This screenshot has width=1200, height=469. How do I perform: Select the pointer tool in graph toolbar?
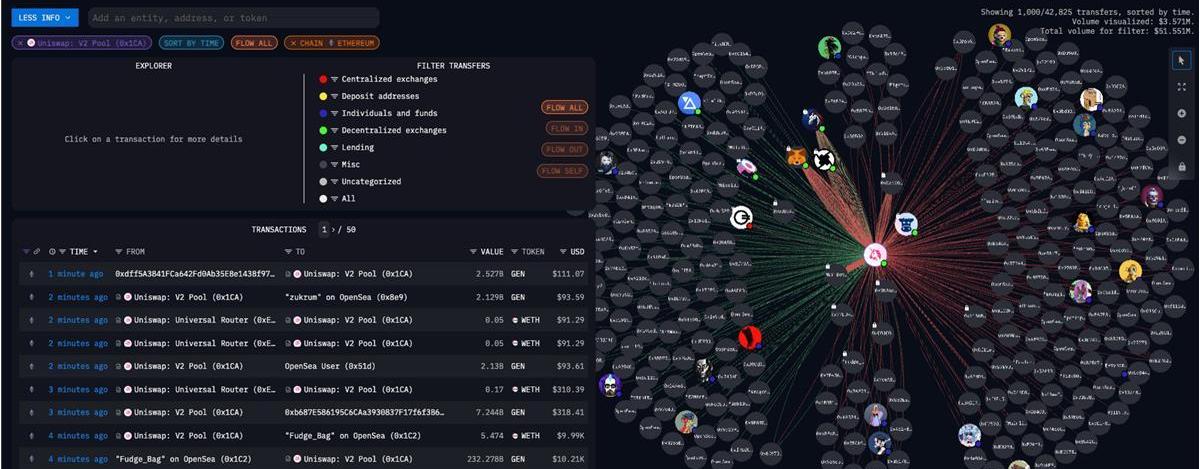coord(1181,61)
